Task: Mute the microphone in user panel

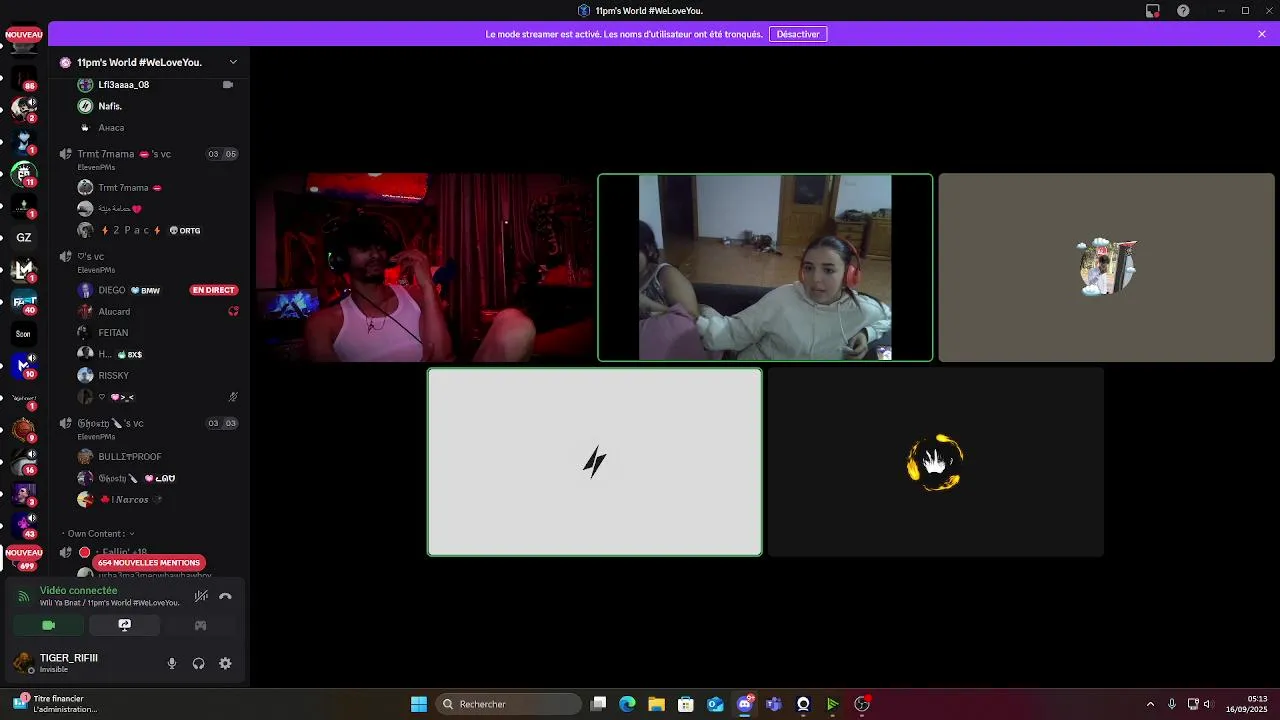Action: [x=172, y=663]
